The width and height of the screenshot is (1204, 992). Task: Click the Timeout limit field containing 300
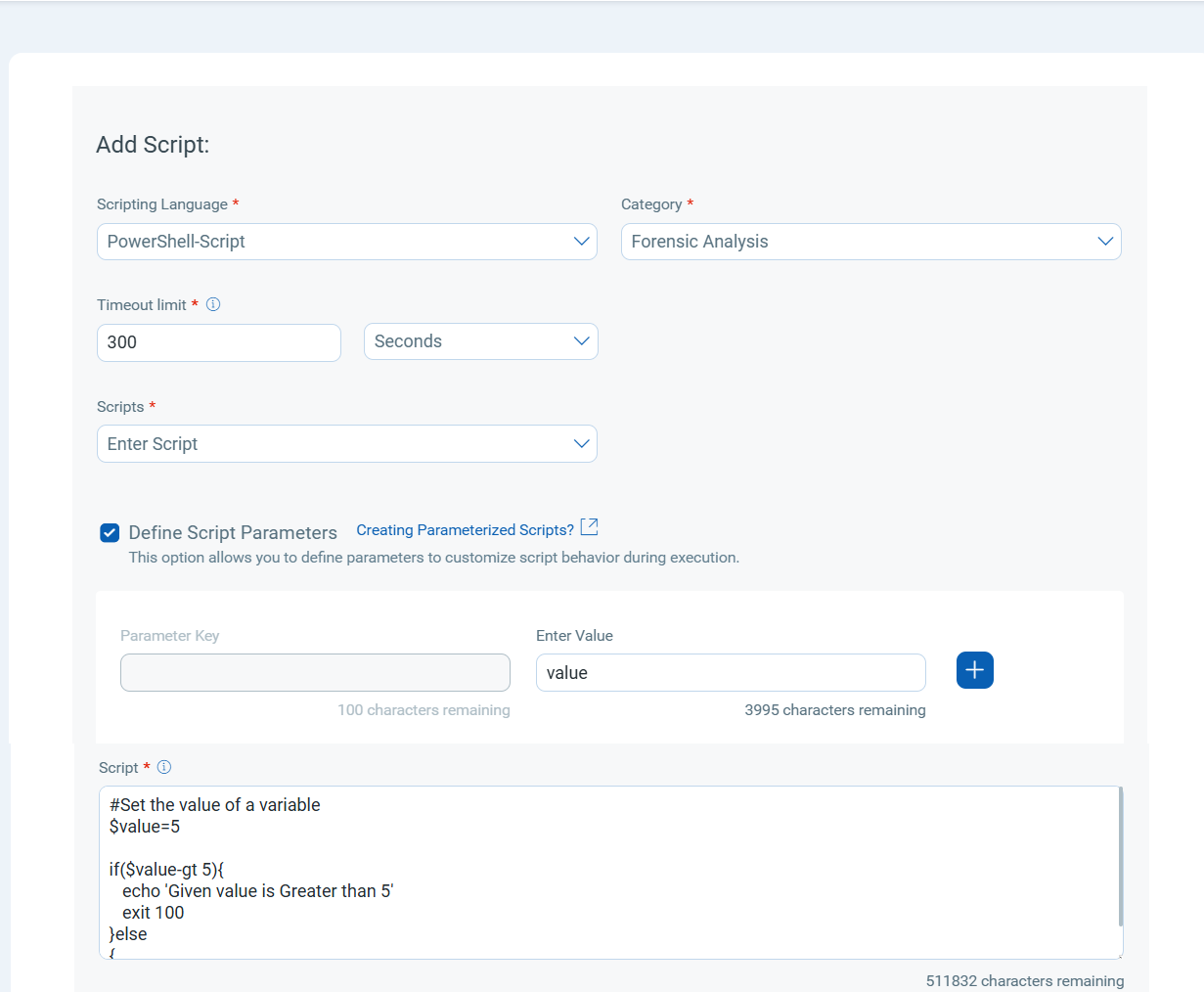pyautogui.click(x=218, y=342)
